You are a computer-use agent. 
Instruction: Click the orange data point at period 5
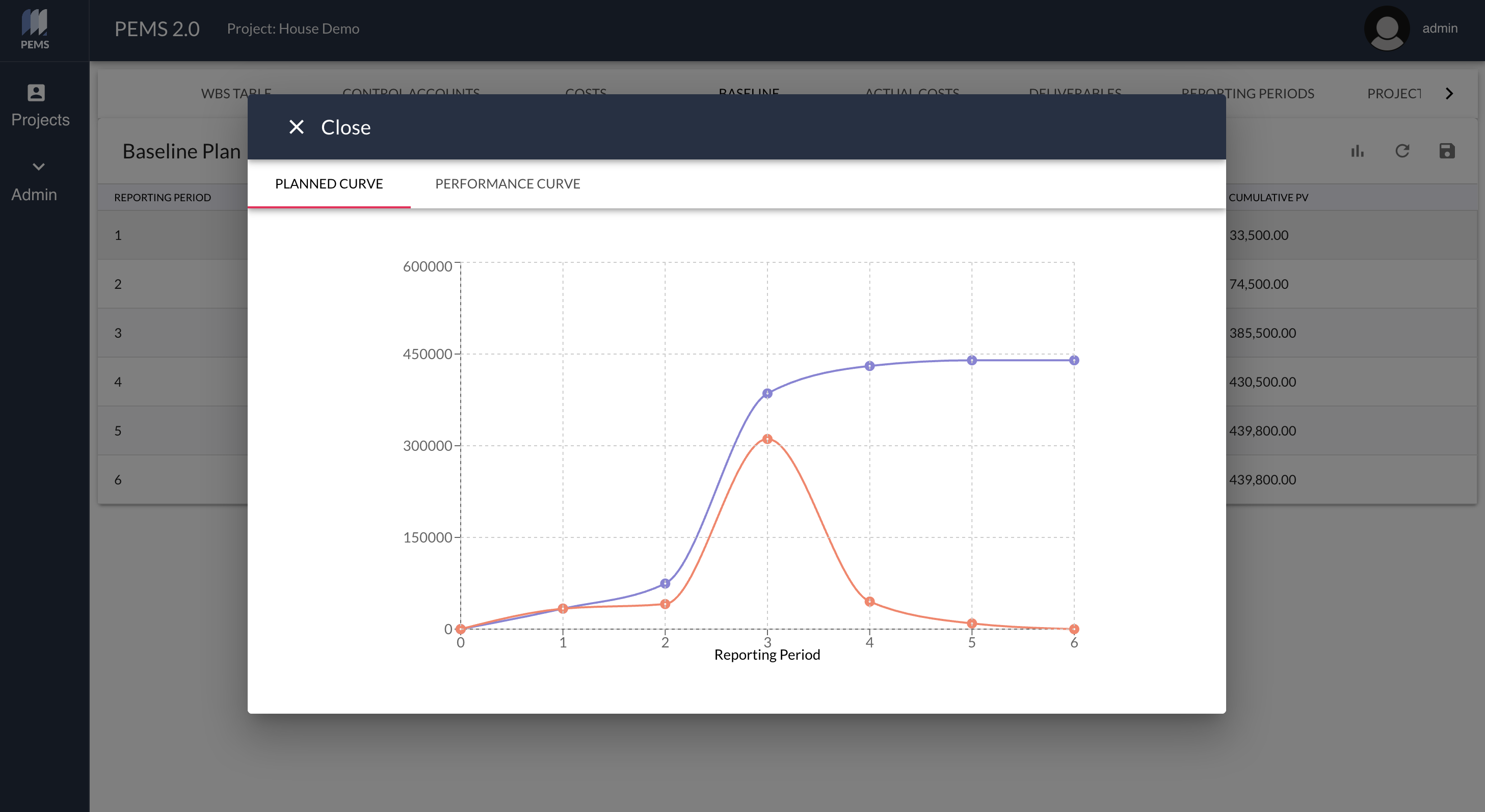(x=972, y=624)
